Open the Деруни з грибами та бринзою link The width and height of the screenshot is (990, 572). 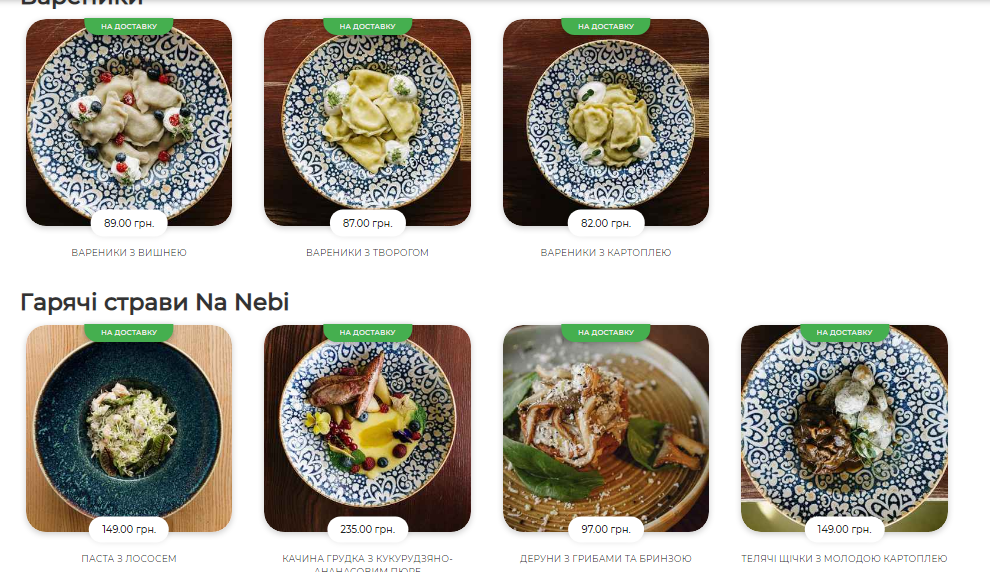[x=606, y=559]
